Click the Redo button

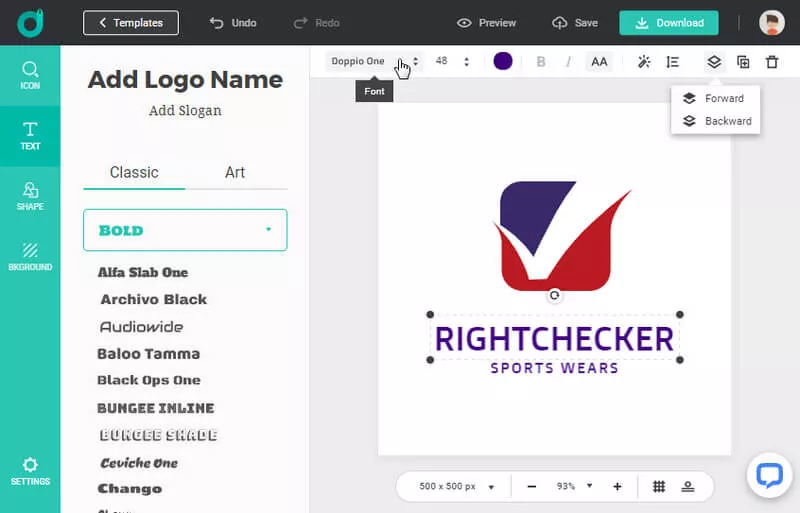[x=316, y=23]
